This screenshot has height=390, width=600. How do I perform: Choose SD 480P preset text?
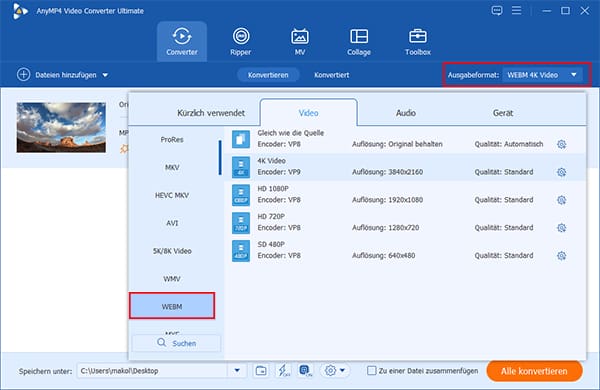point(271,244)
